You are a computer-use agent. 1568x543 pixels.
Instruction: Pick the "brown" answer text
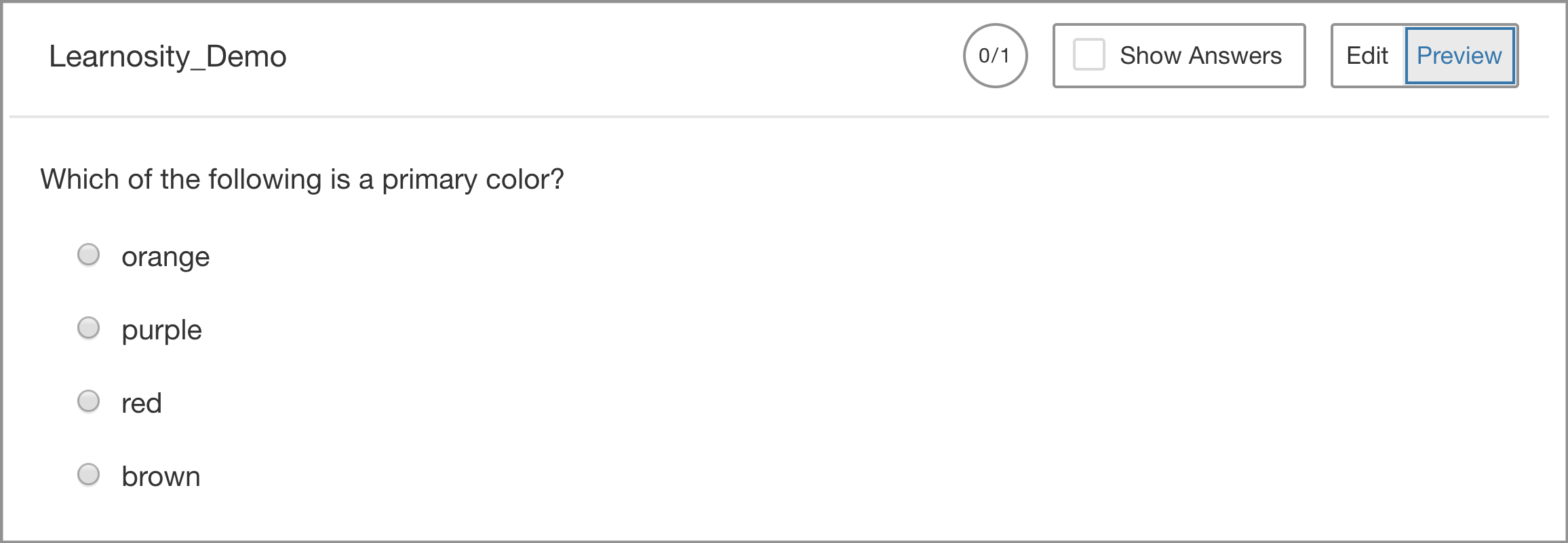click(161, 477)
